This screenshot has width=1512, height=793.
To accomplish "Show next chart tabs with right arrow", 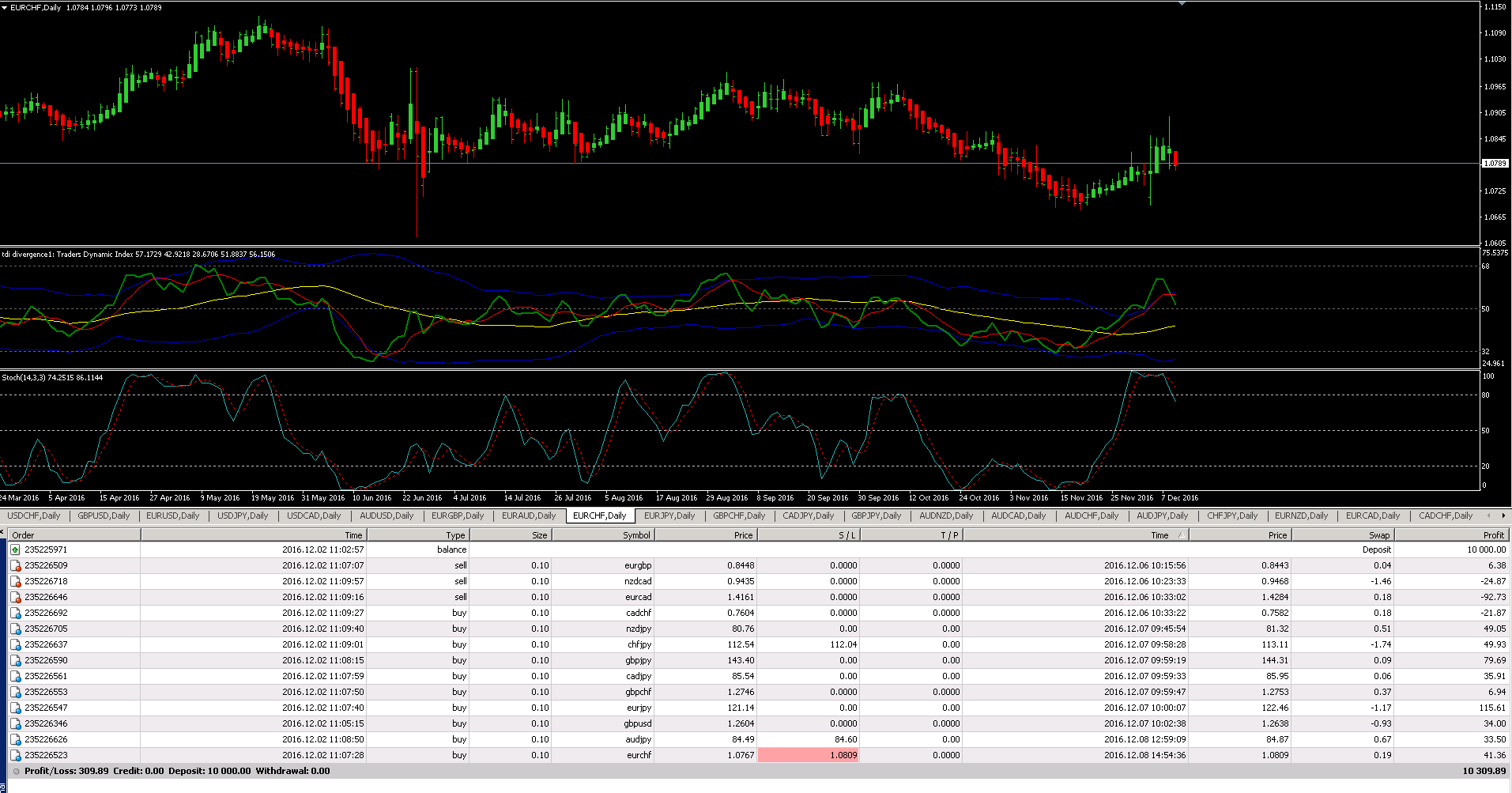I will pyautogui.click(x=1503, y=515).
